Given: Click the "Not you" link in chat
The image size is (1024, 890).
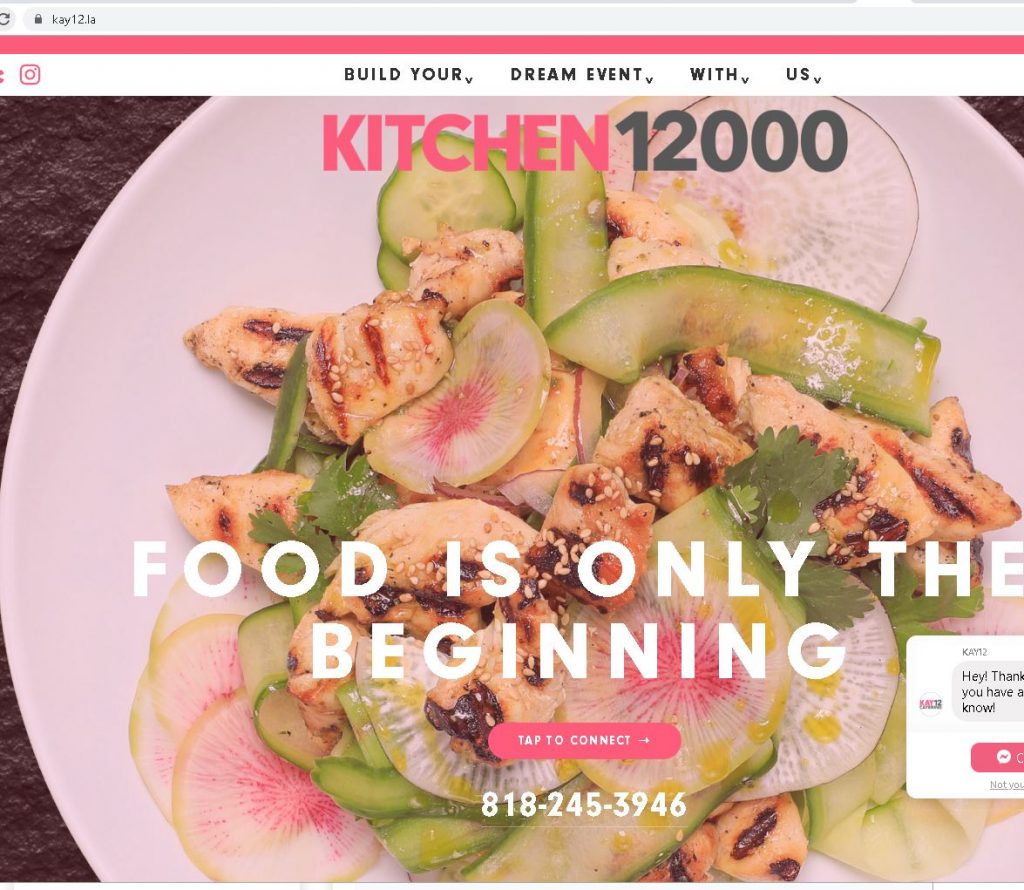Looking at the screenshot, I should tap(1006, 784).
